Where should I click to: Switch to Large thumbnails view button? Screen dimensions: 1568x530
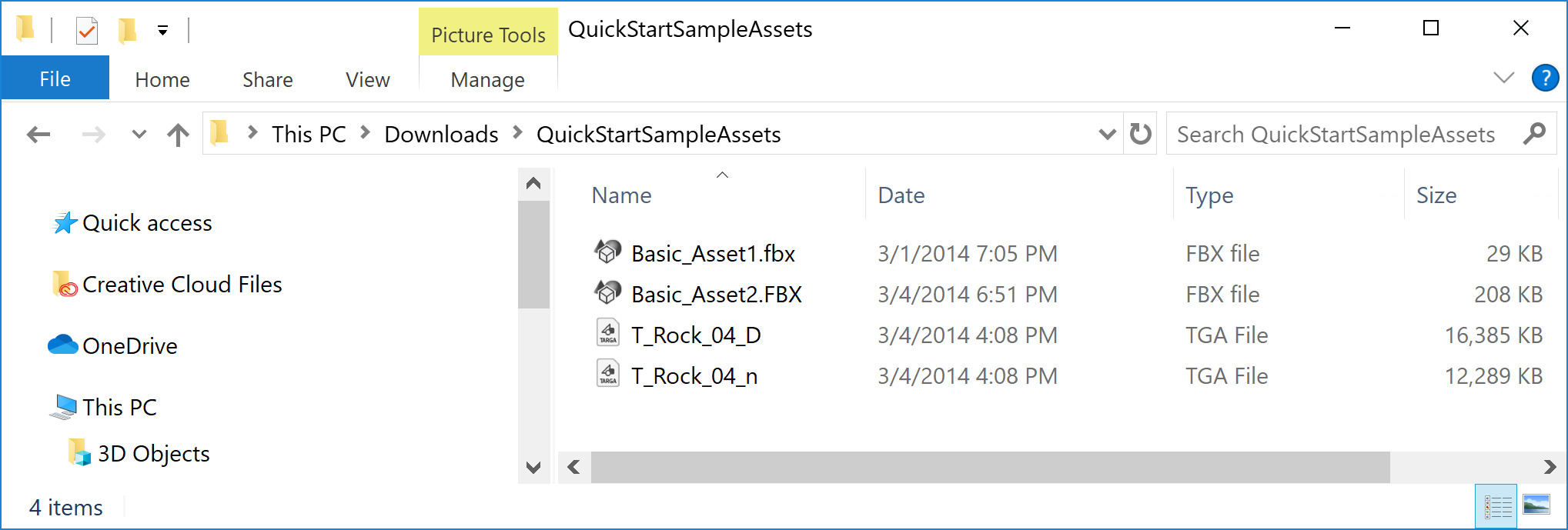[x=1536, y=505]
